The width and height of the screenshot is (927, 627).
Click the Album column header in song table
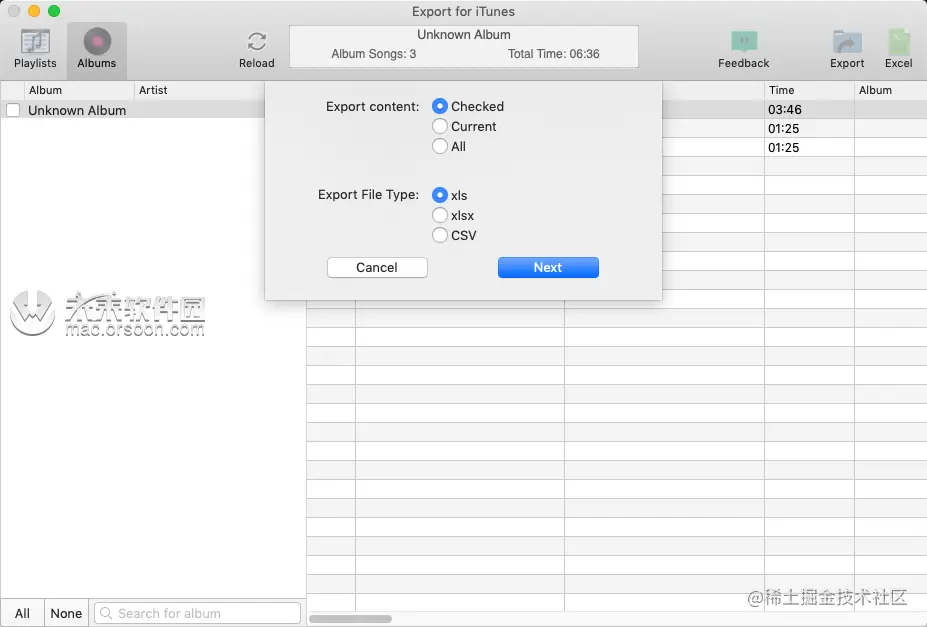[x=890, y=90]
